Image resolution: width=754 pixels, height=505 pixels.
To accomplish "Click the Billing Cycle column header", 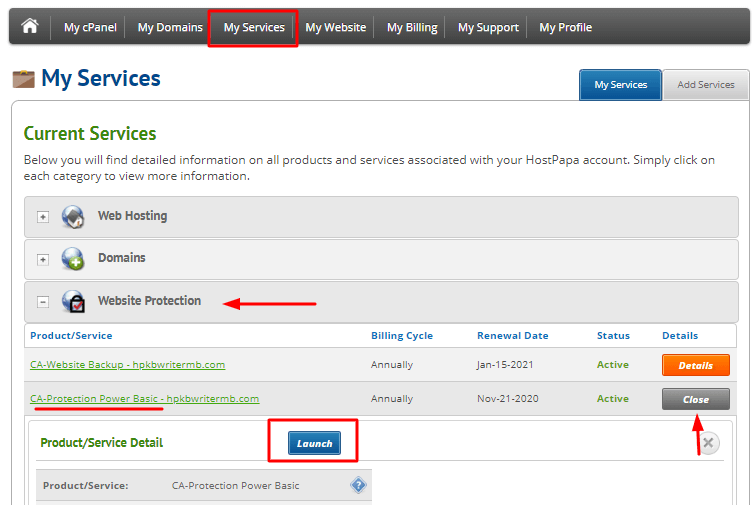I will [402, 336].
